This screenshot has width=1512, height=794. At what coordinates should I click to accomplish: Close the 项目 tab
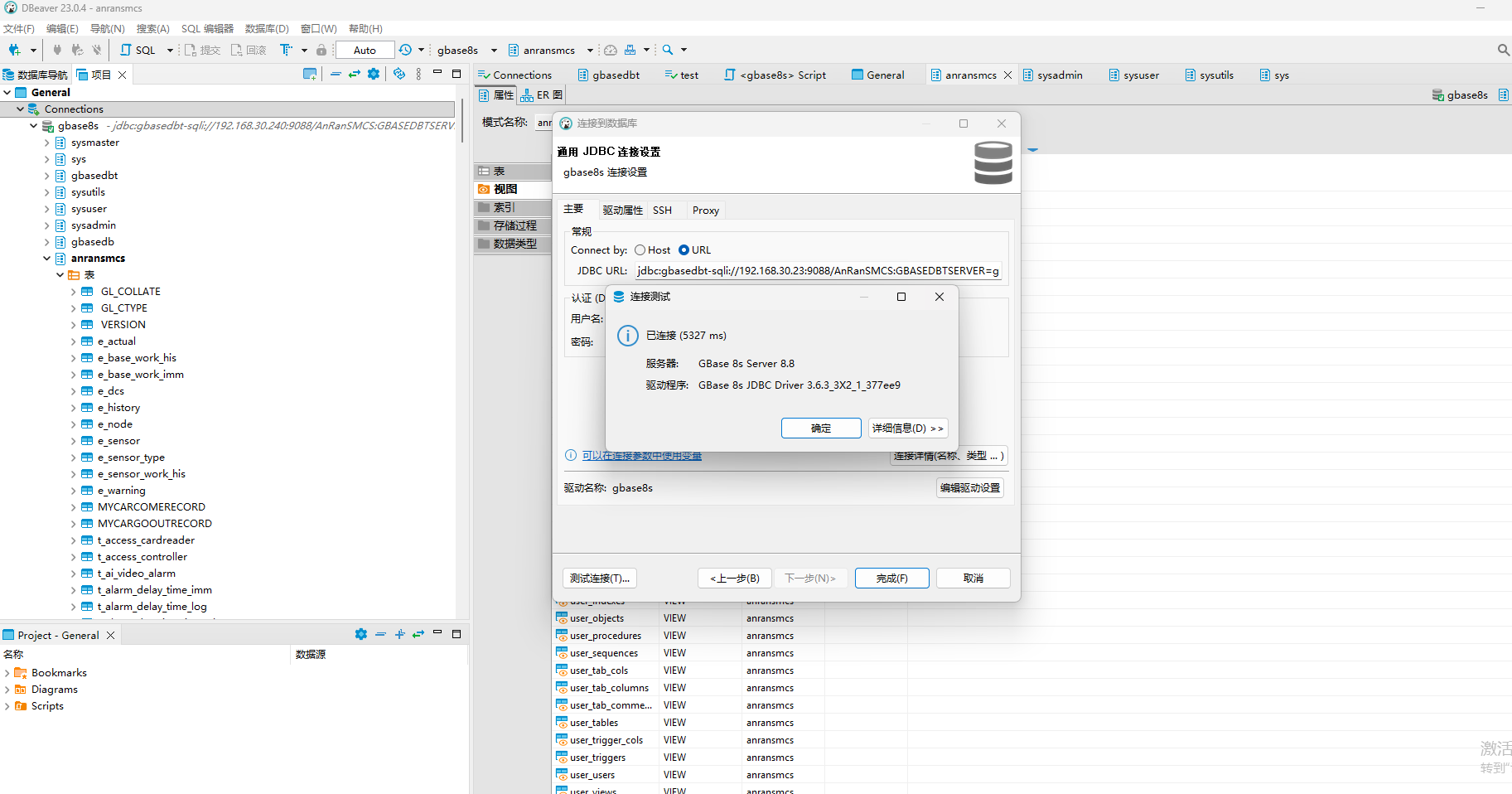click(122, 75)
